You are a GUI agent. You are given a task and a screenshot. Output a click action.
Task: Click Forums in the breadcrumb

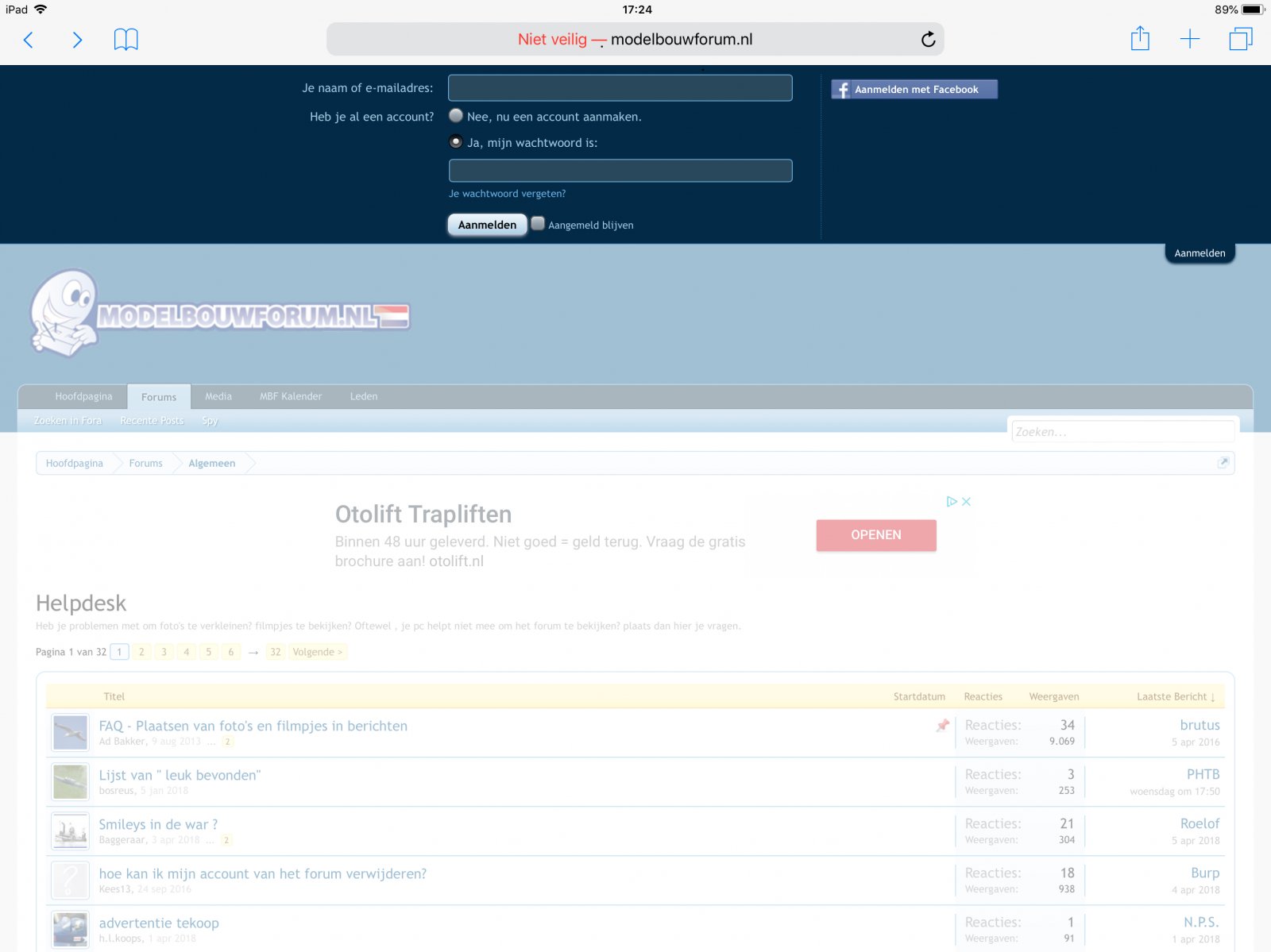pos(145,463)
